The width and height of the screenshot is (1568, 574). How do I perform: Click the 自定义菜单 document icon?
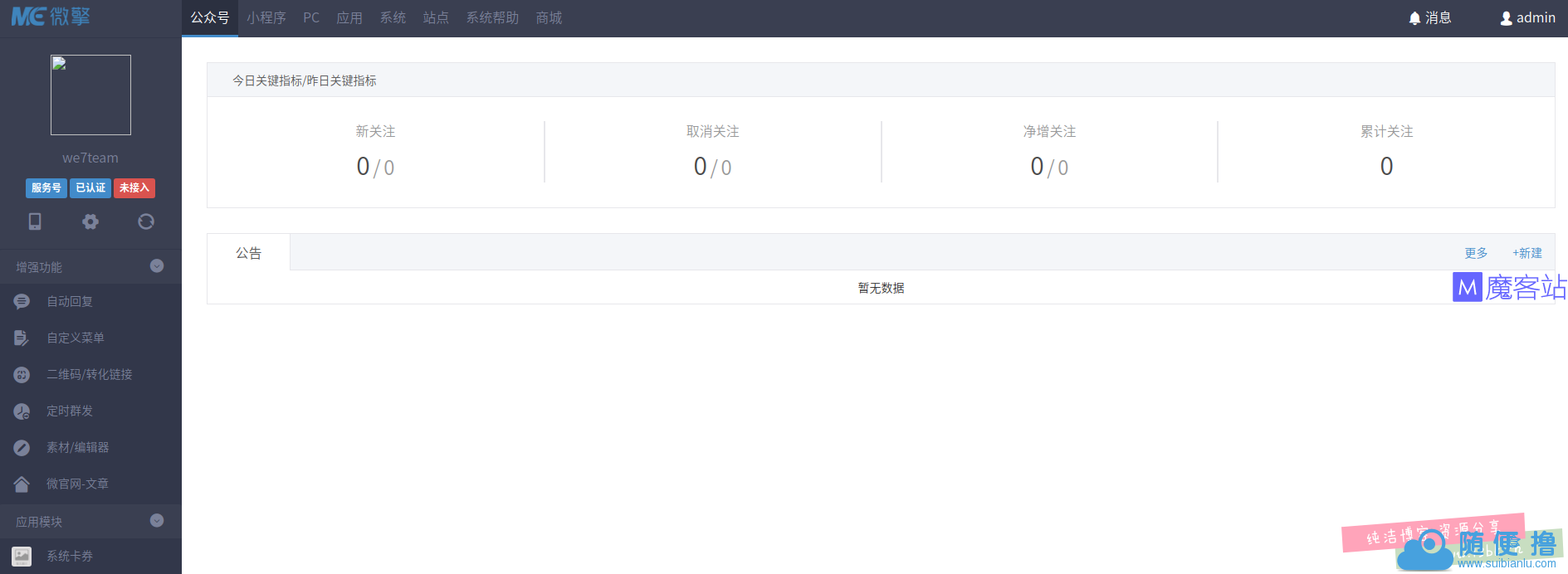pyautogui.click(x=22, y=338)
